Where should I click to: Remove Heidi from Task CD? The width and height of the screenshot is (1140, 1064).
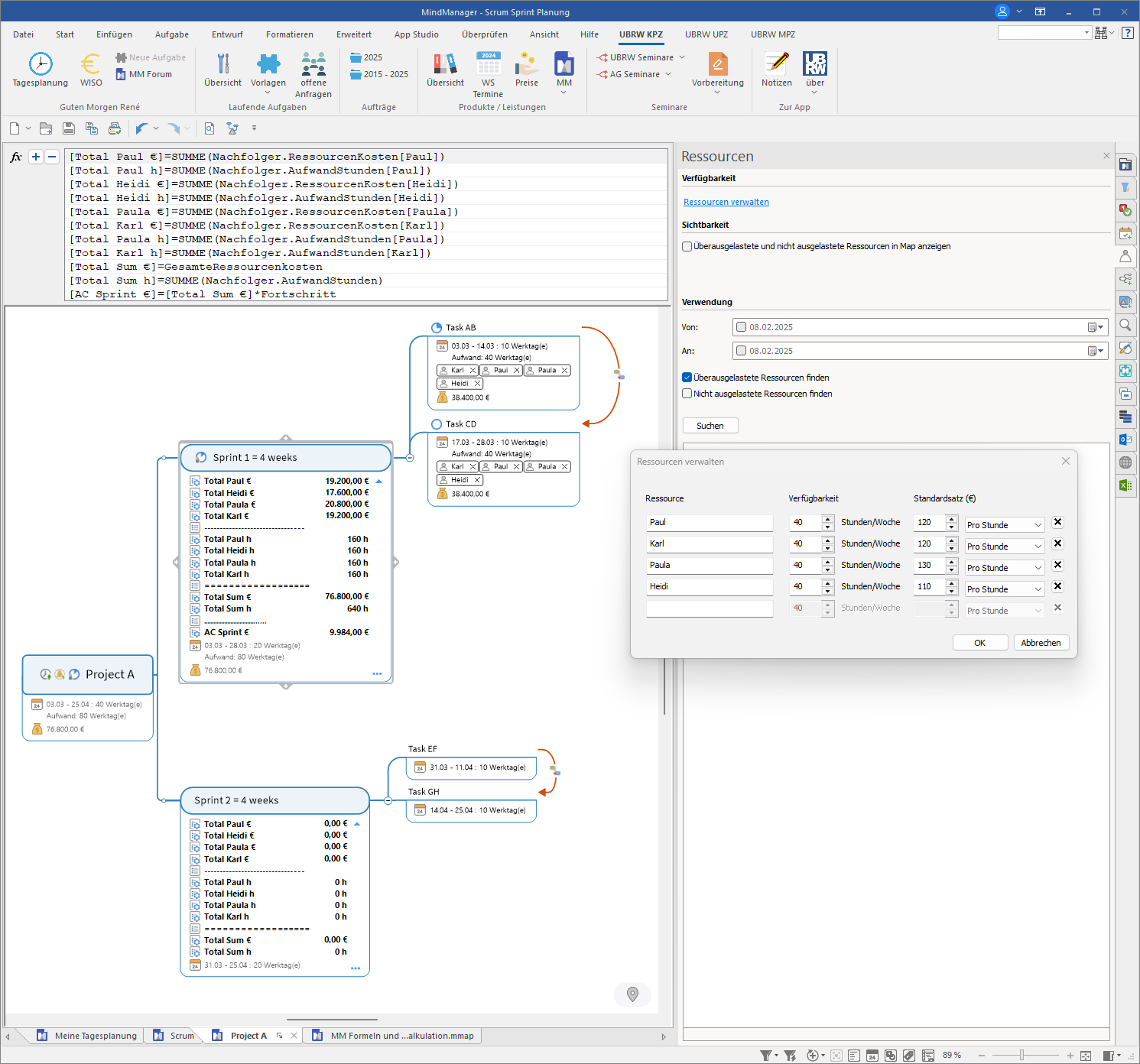477,480
